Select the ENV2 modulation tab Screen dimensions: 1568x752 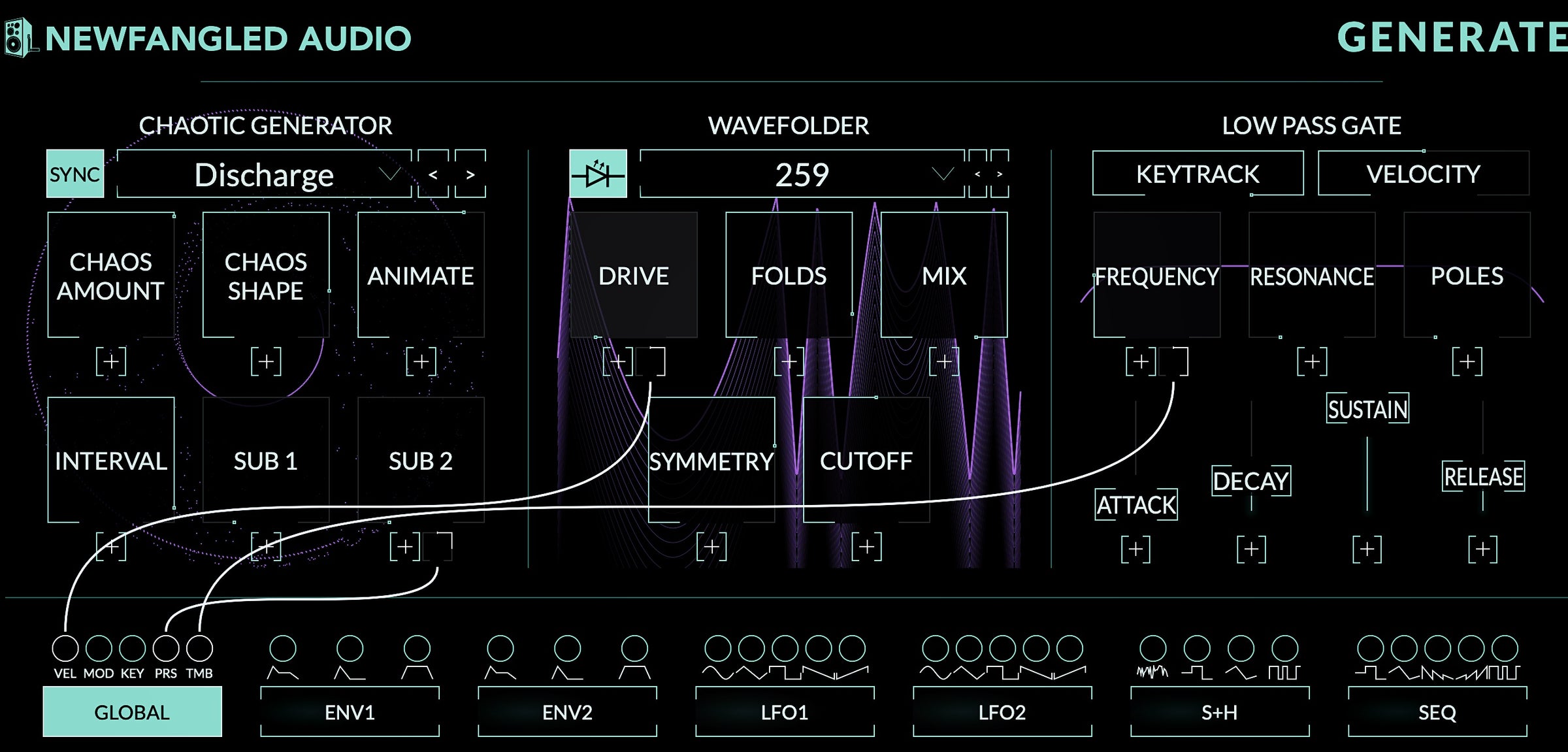567,711
